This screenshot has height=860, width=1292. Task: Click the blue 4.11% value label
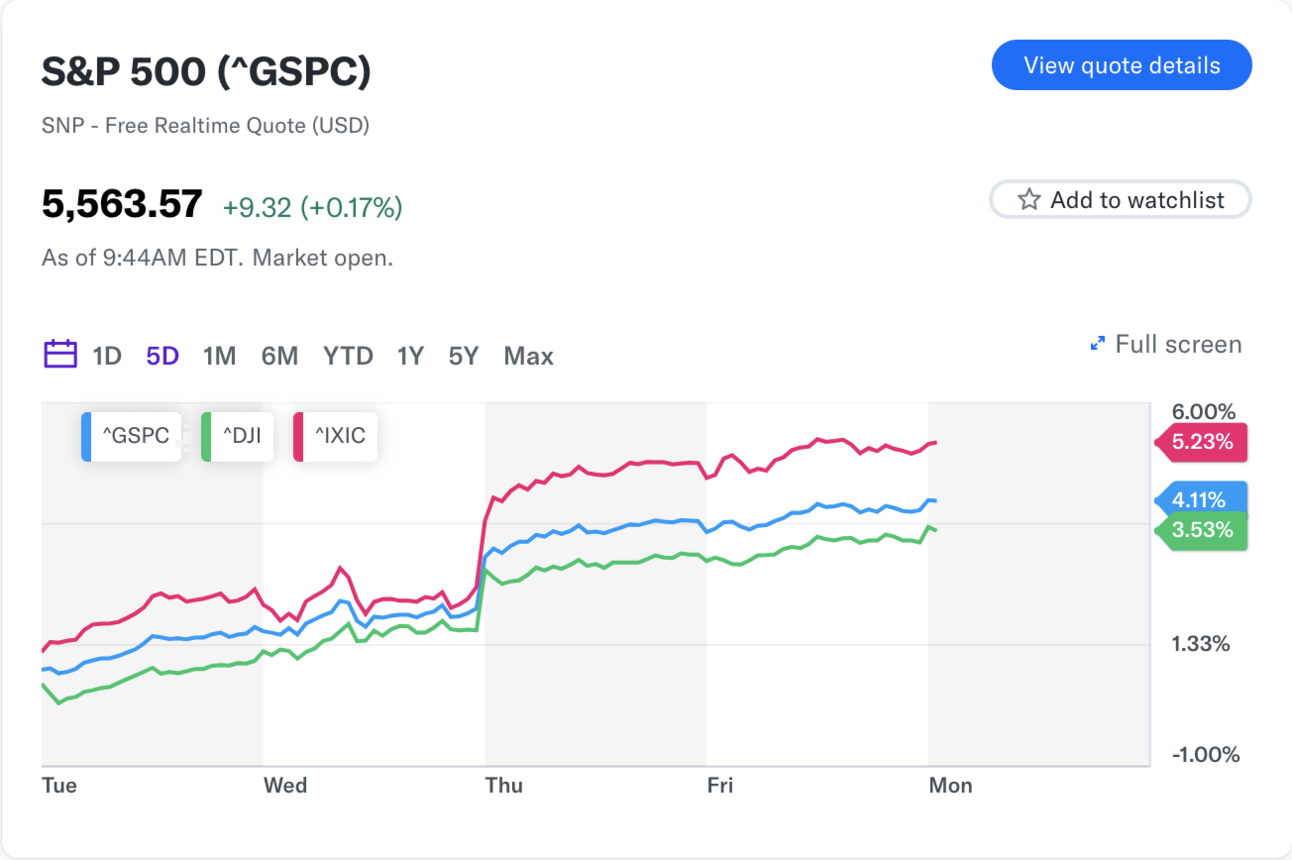[x=1201, y=501]
